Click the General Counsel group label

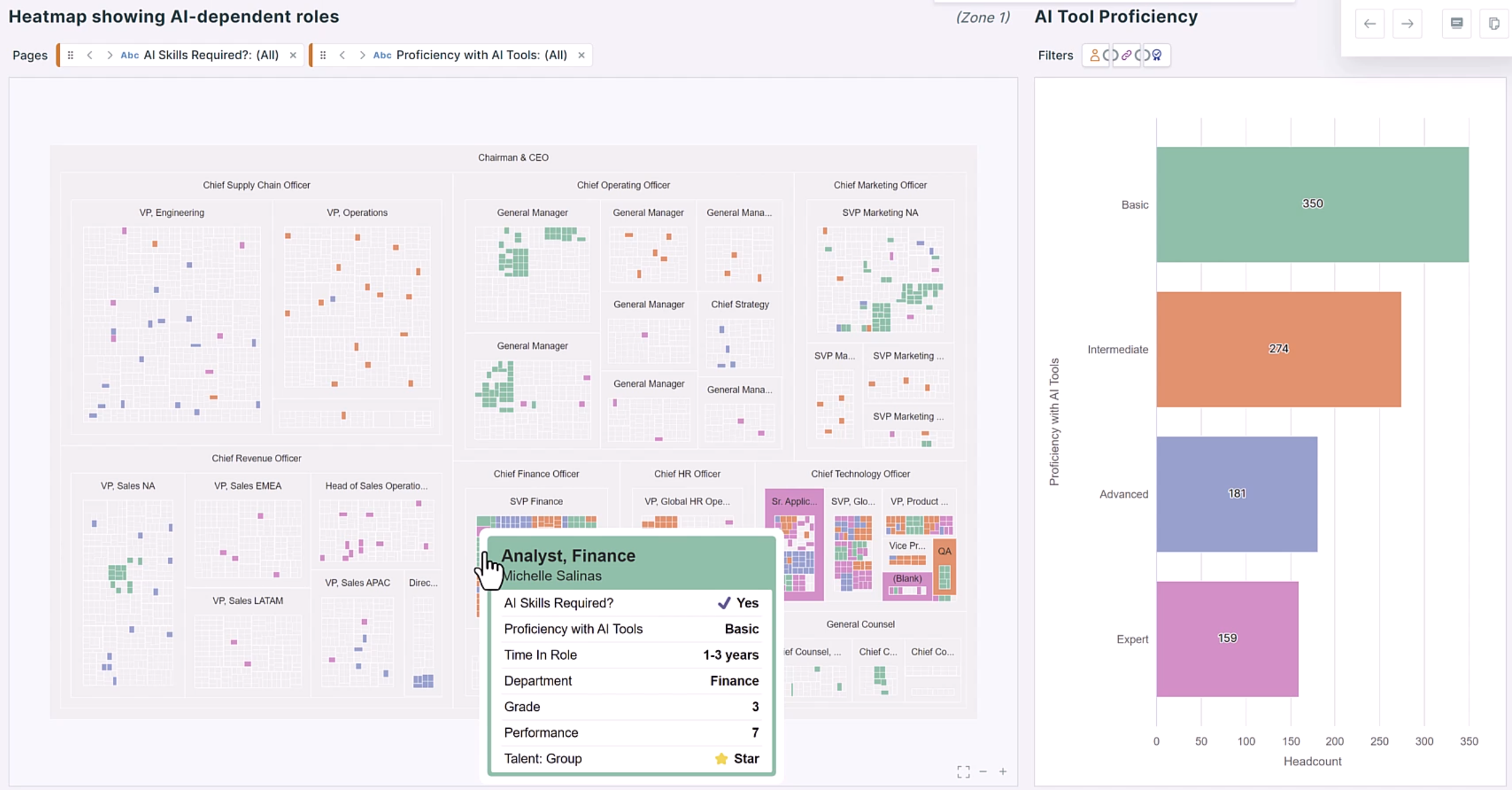pos(860,625)
